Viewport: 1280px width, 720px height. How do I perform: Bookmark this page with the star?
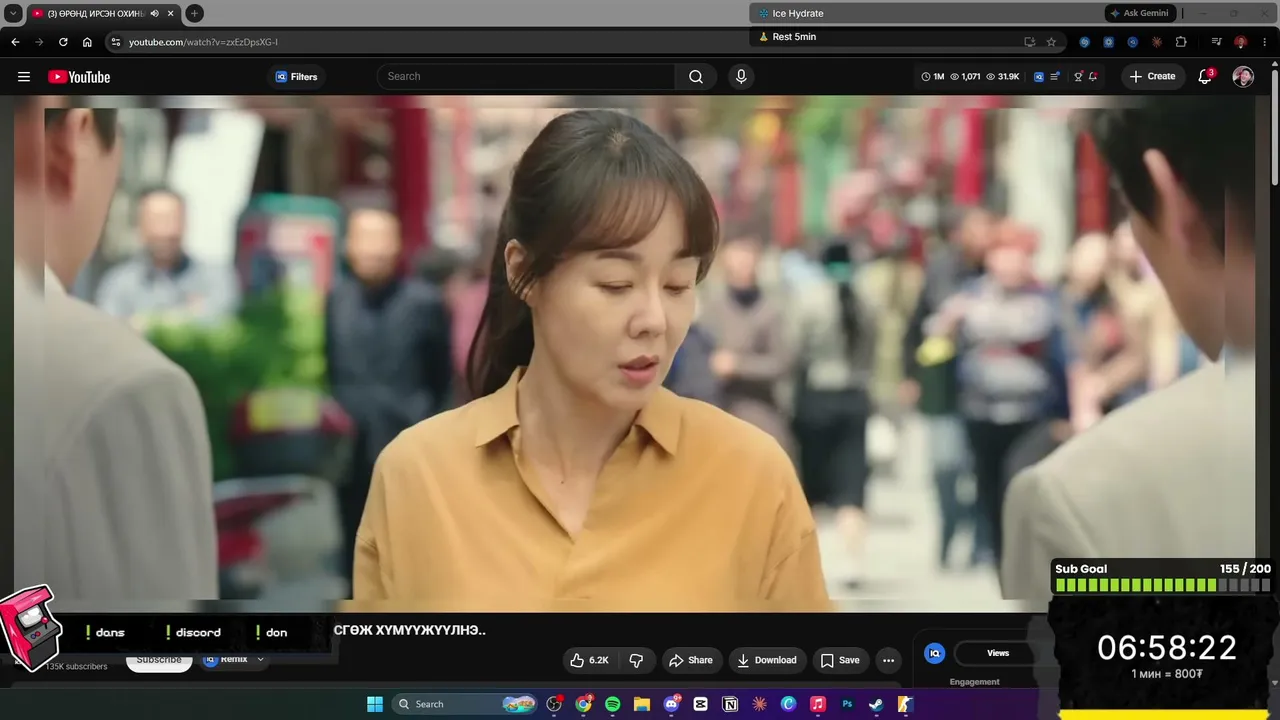coord(1051,42)
